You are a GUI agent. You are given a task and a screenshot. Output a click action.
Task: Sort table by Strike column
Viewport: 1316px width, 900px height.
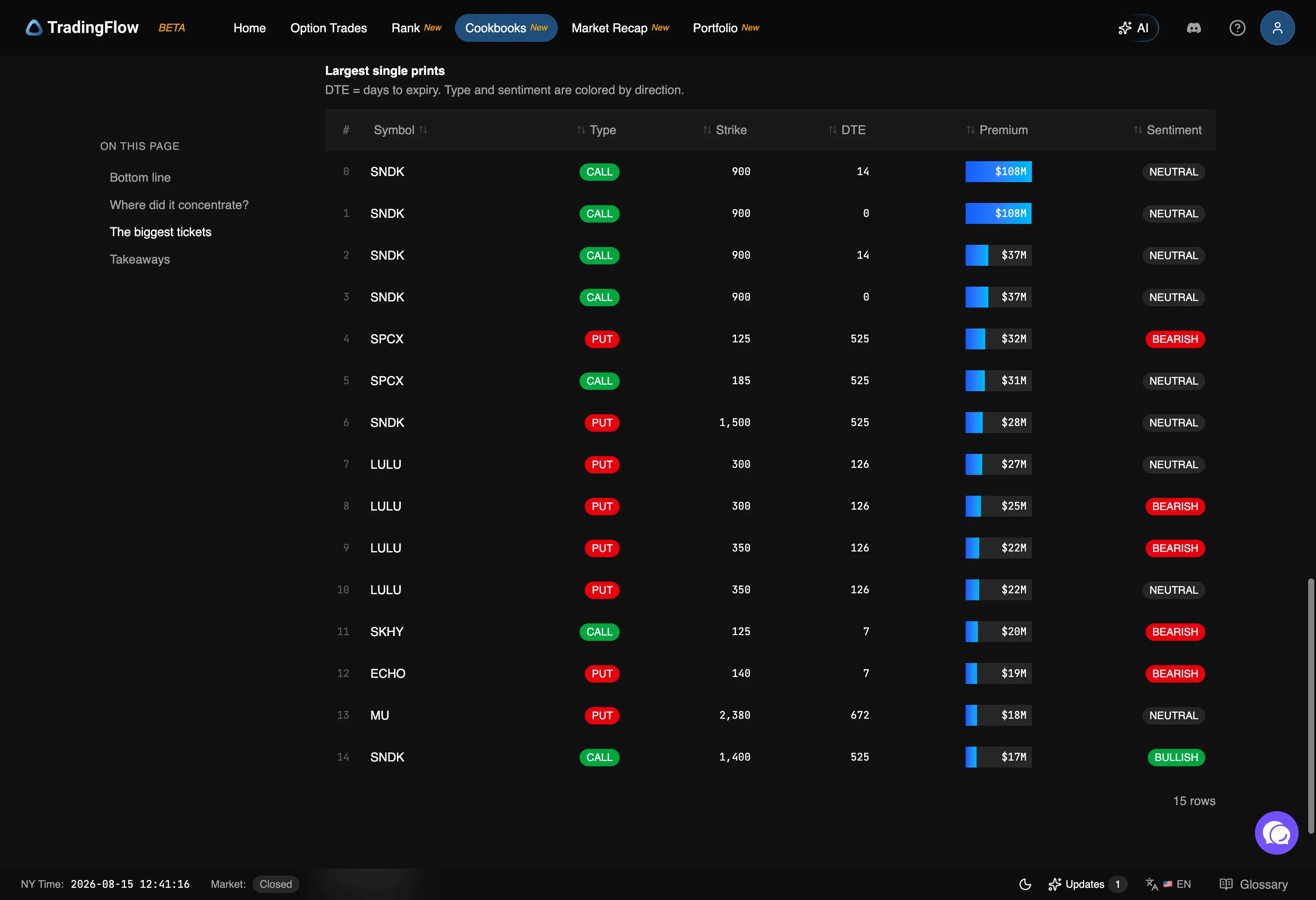pyautogui.click(x=724, y=130)
